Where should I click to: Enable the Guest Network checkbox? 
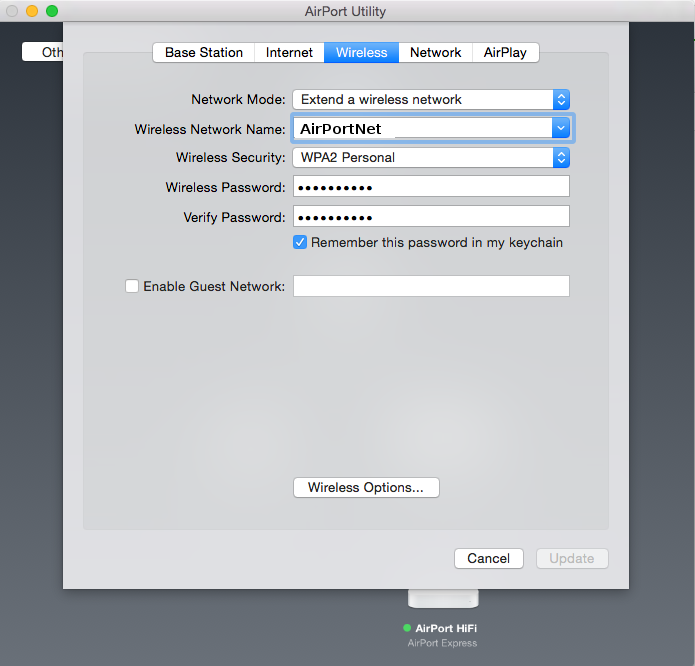(x=132, y=286)
